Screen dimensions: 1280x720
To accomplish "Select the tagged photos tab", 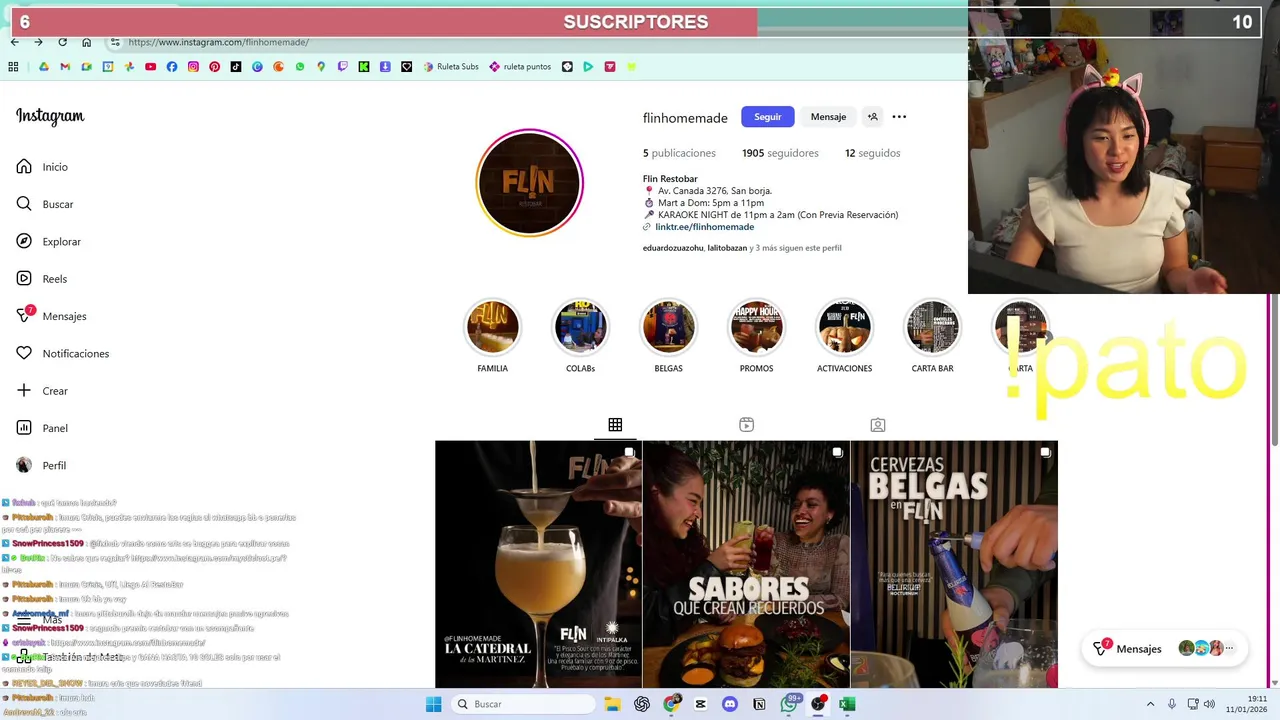I will coord(878,425).
